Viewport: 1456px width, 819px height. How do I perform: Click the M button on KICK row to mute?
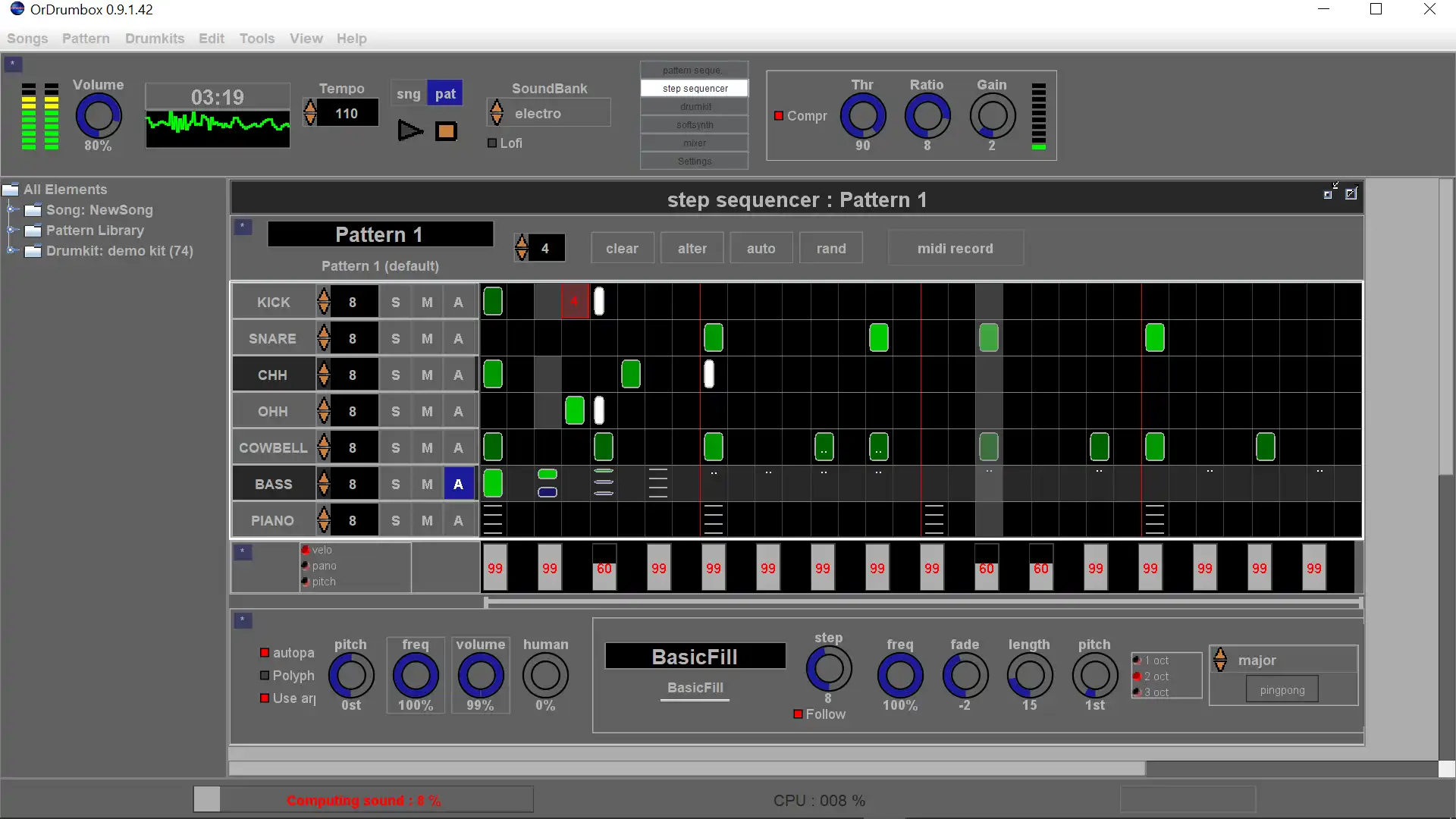pyautogui.click(x=427, y=302)
